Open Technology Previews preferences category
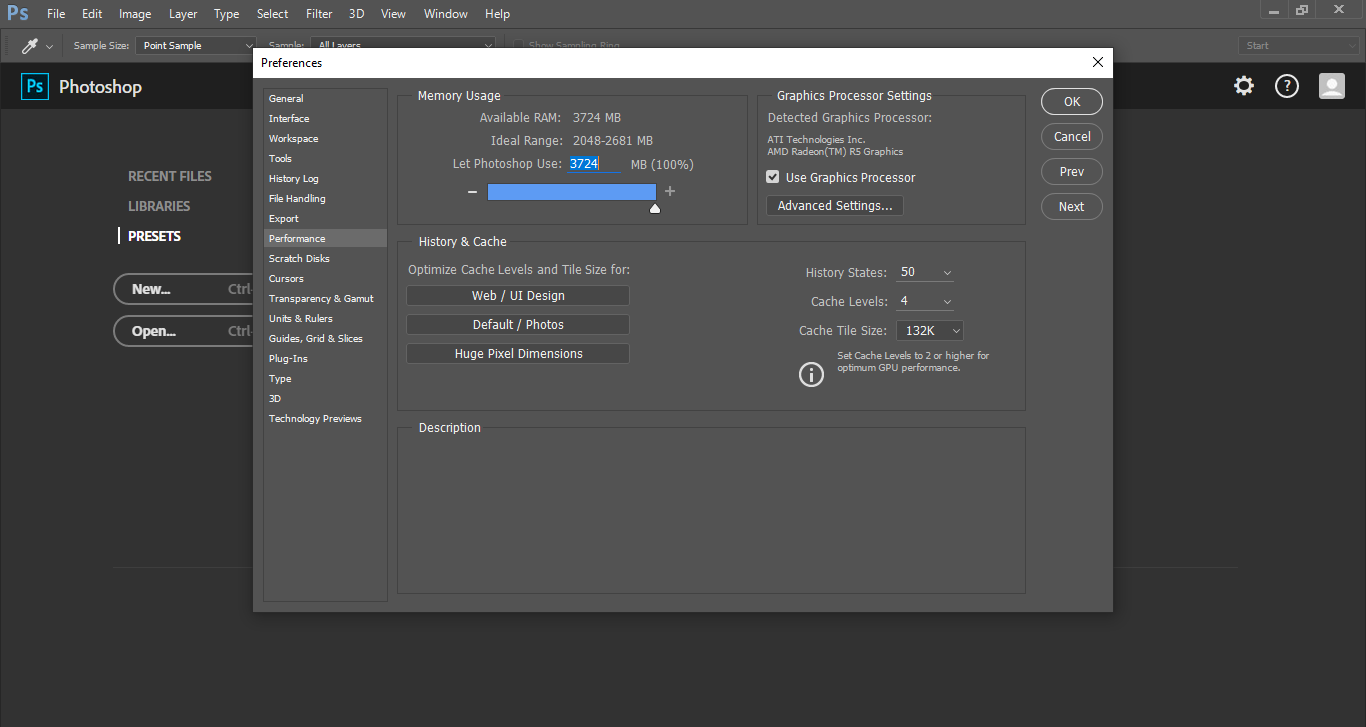Screen dimensions: 1366x727 pos(325,419)
